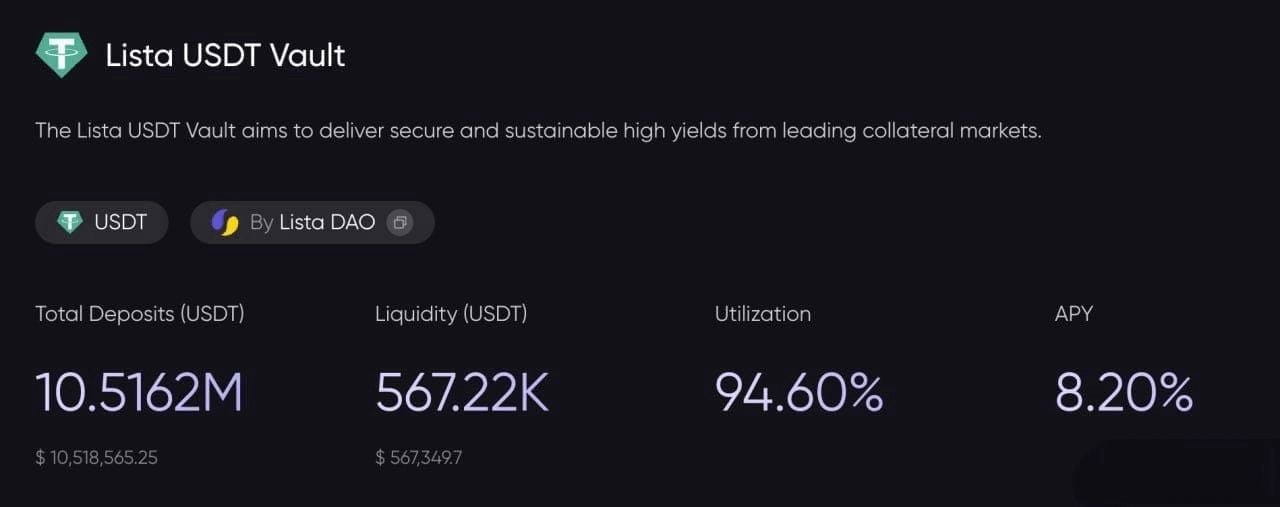This screenshot has width=1280, height=507.
Task: Click the 8.20% APY value
Action: point(1124,392)
